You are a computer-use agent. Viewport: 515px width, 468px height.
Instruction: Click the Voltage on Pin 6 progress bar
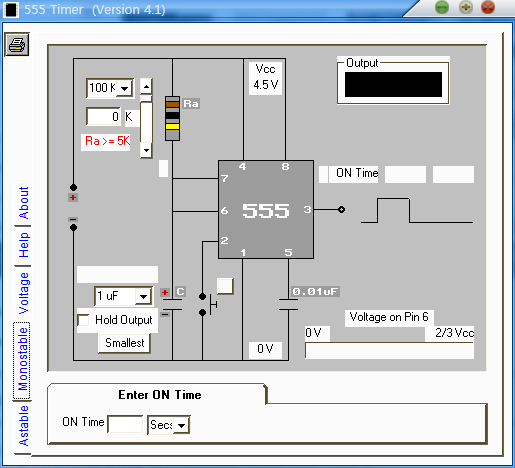click(x=389, y=351)
